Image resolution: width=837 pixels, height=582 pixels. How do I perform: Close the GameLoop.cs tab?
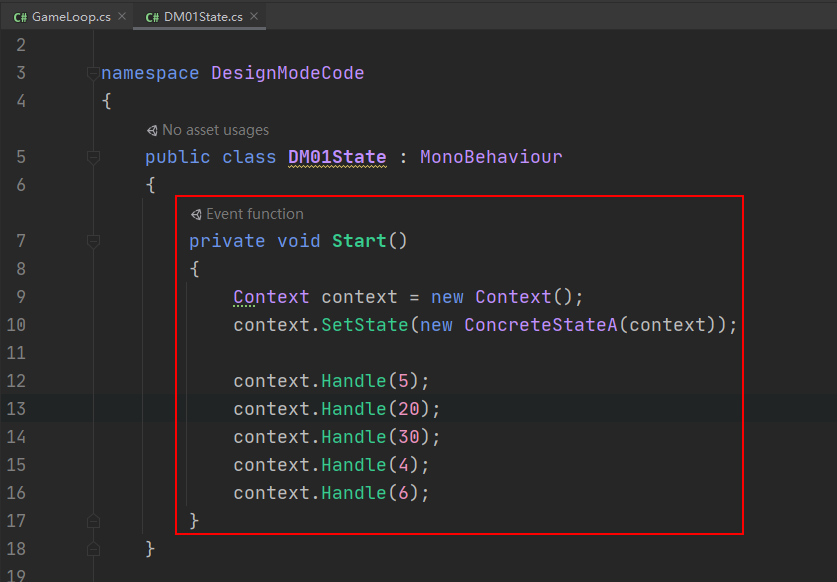pyautogui.click(x=122, y=16)
